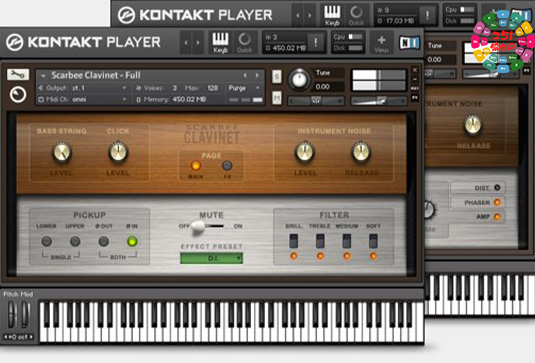Enable the Upper pickup button
This screenshot has height=363, width=535.
[x=75, y=241]
